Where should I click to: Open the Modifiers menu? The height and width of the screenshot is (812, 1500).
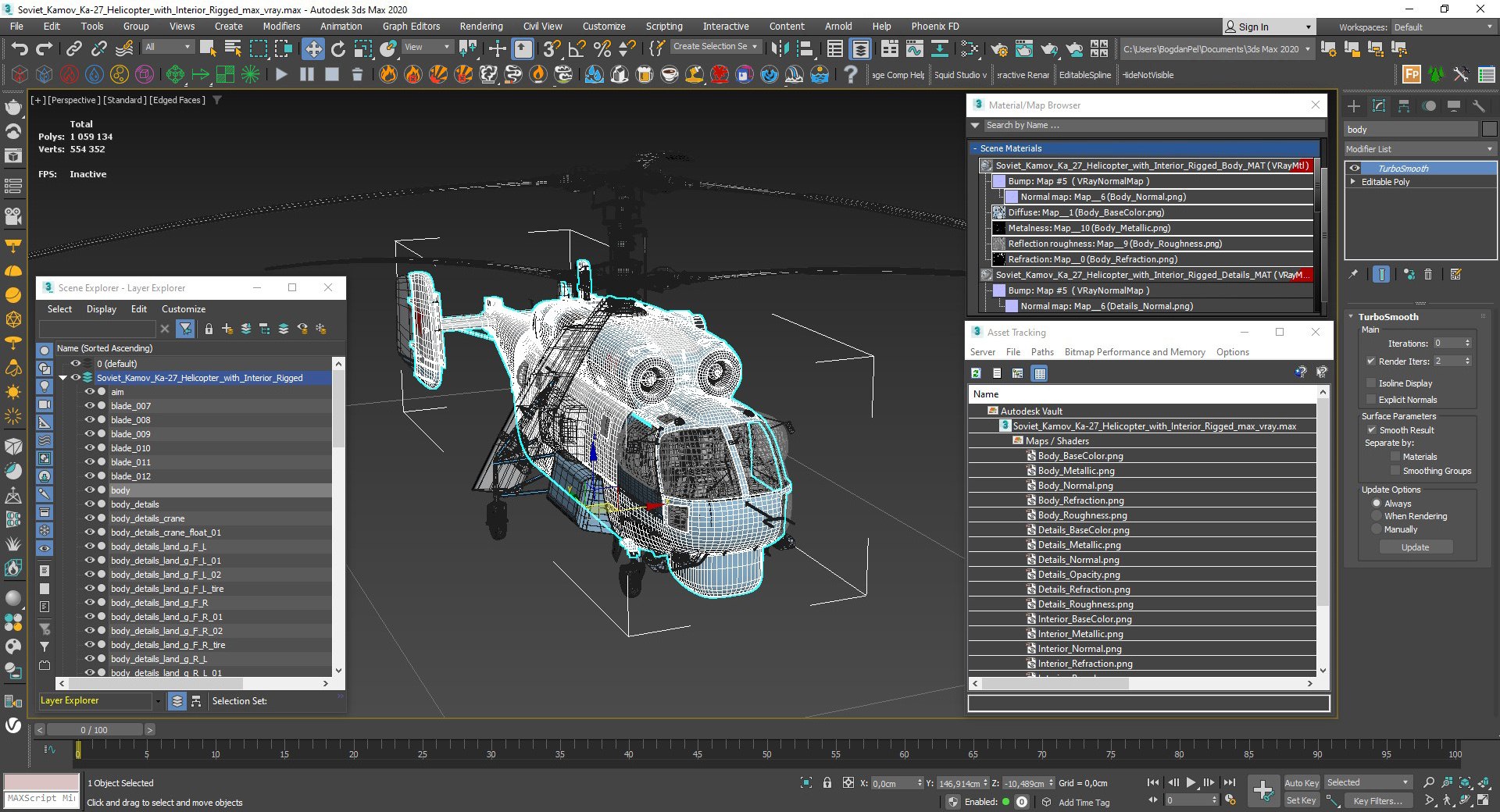pos(281,27)
